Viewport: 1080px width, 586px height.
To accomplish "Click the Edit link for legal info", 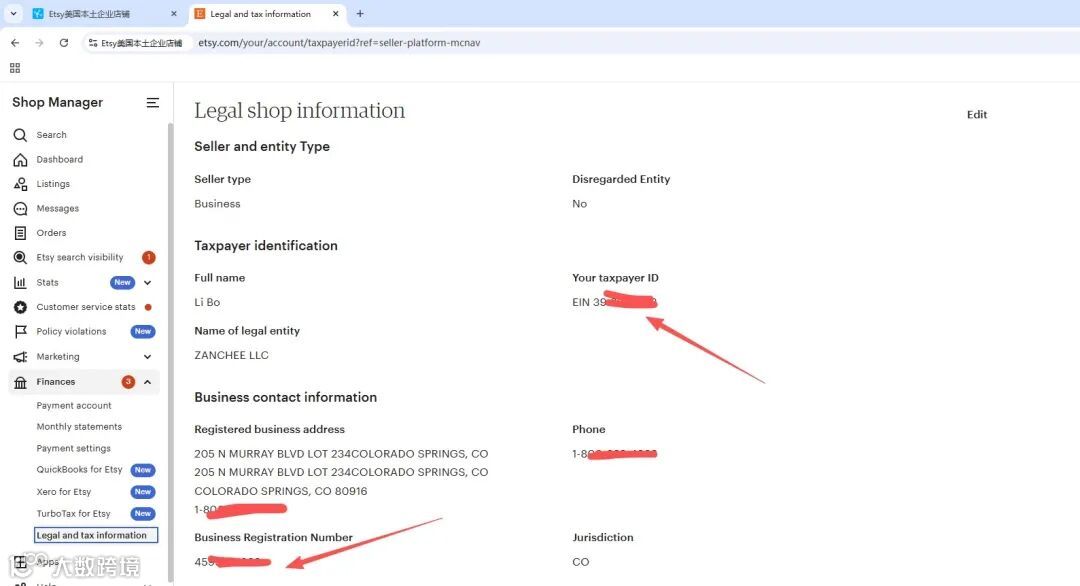I will tap(977, 114).
